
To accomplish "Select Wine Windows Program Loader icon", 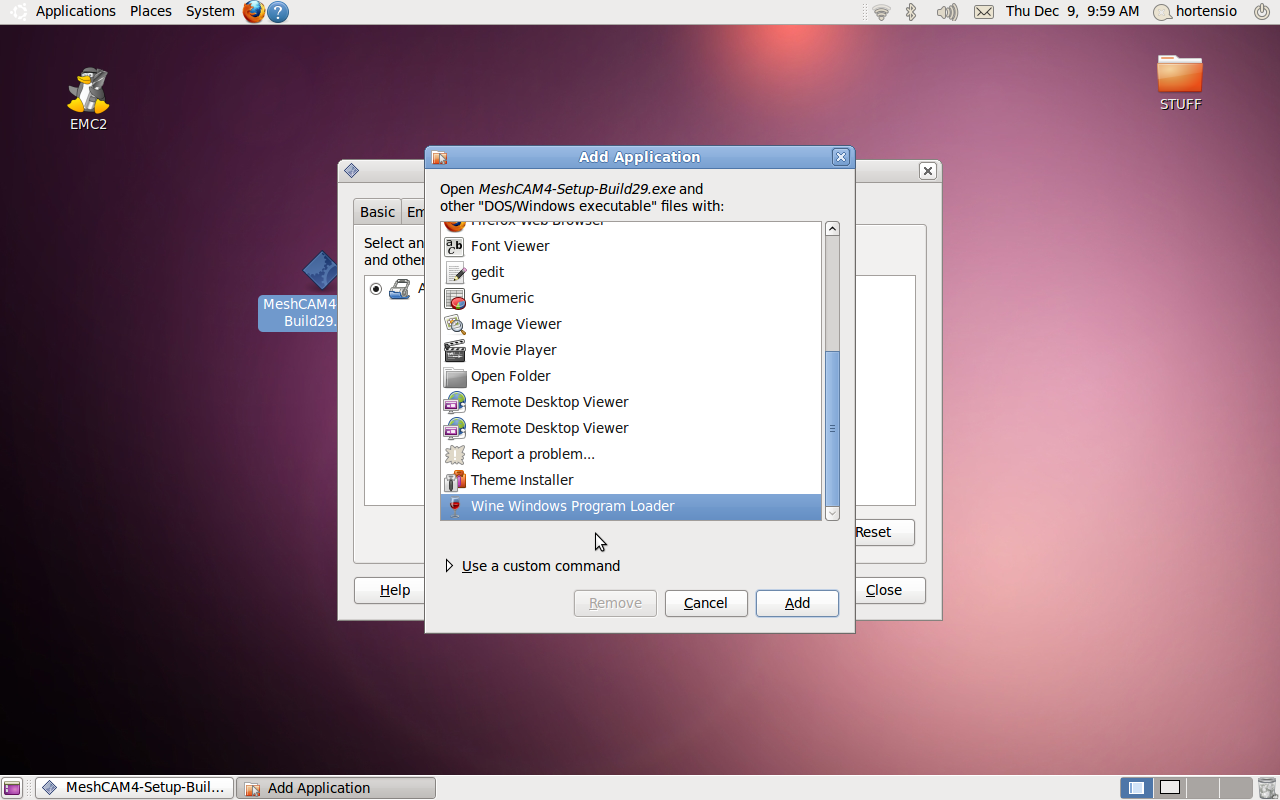I will pos(455,506).
